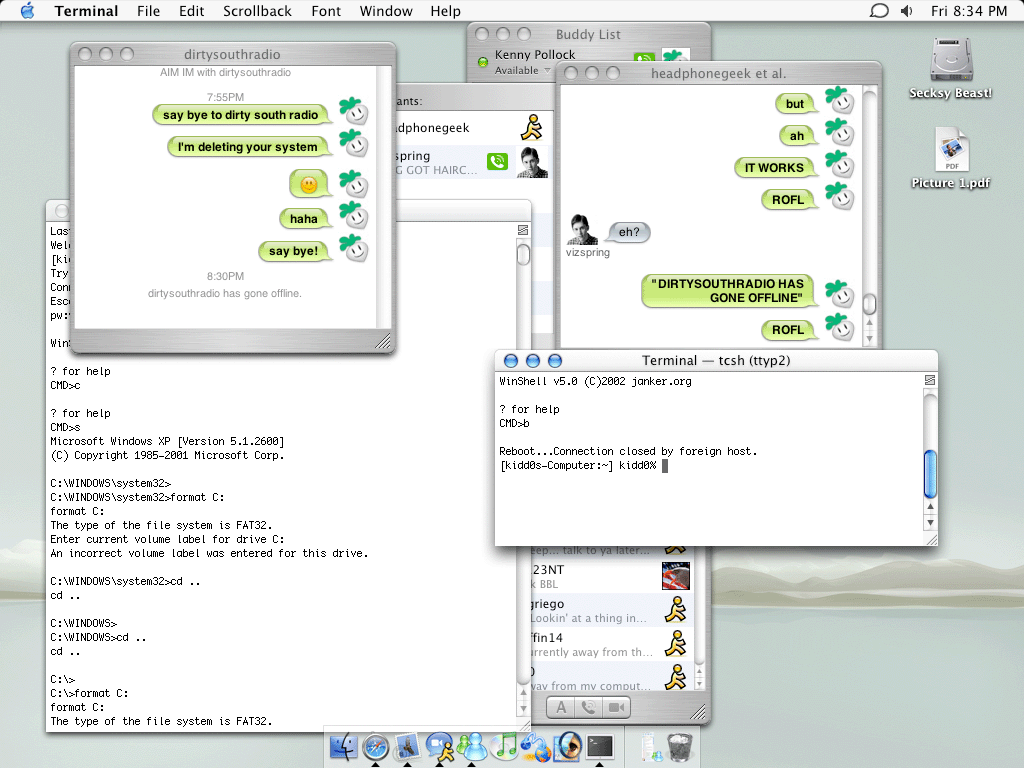The width and height of the screenshot is (1024, 768).
Task: Open the Edit menu
Action: coord(191,11)
